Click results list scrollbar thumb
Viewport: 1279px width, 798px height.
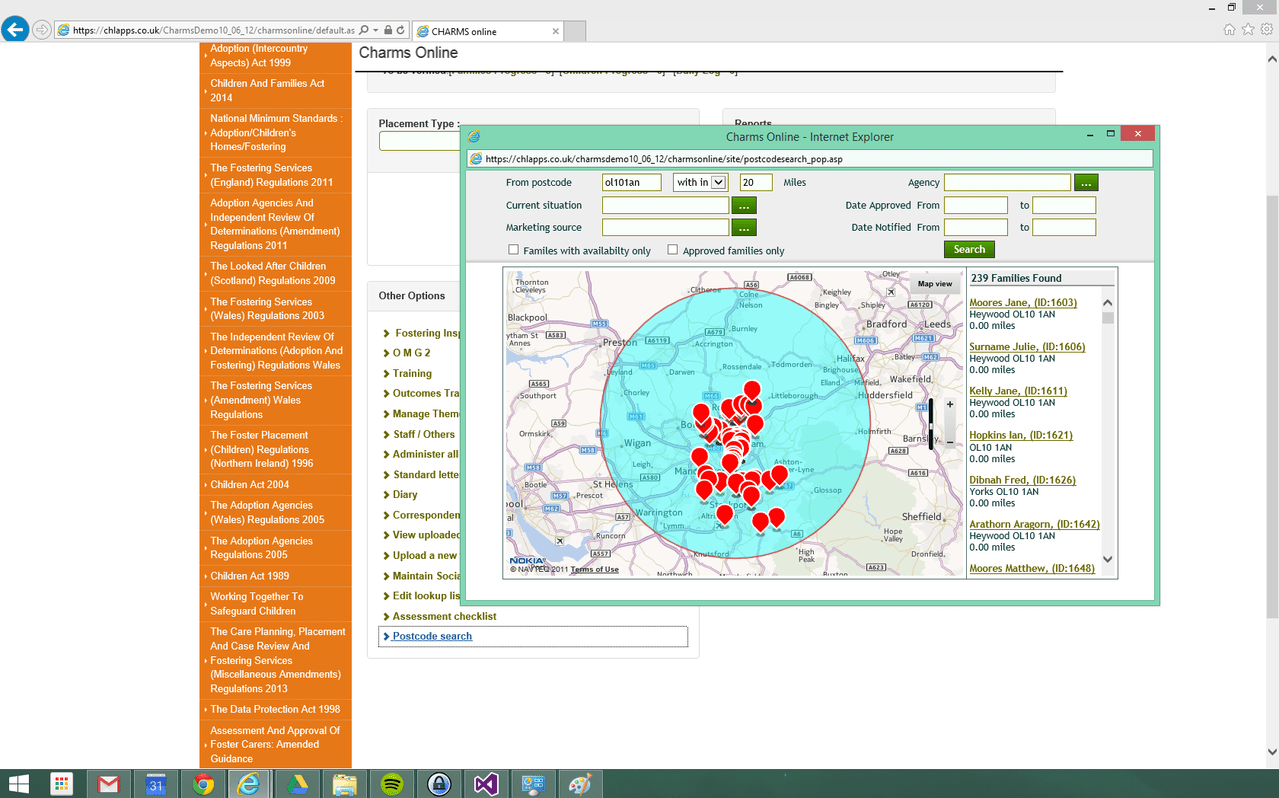point(1107,318)
